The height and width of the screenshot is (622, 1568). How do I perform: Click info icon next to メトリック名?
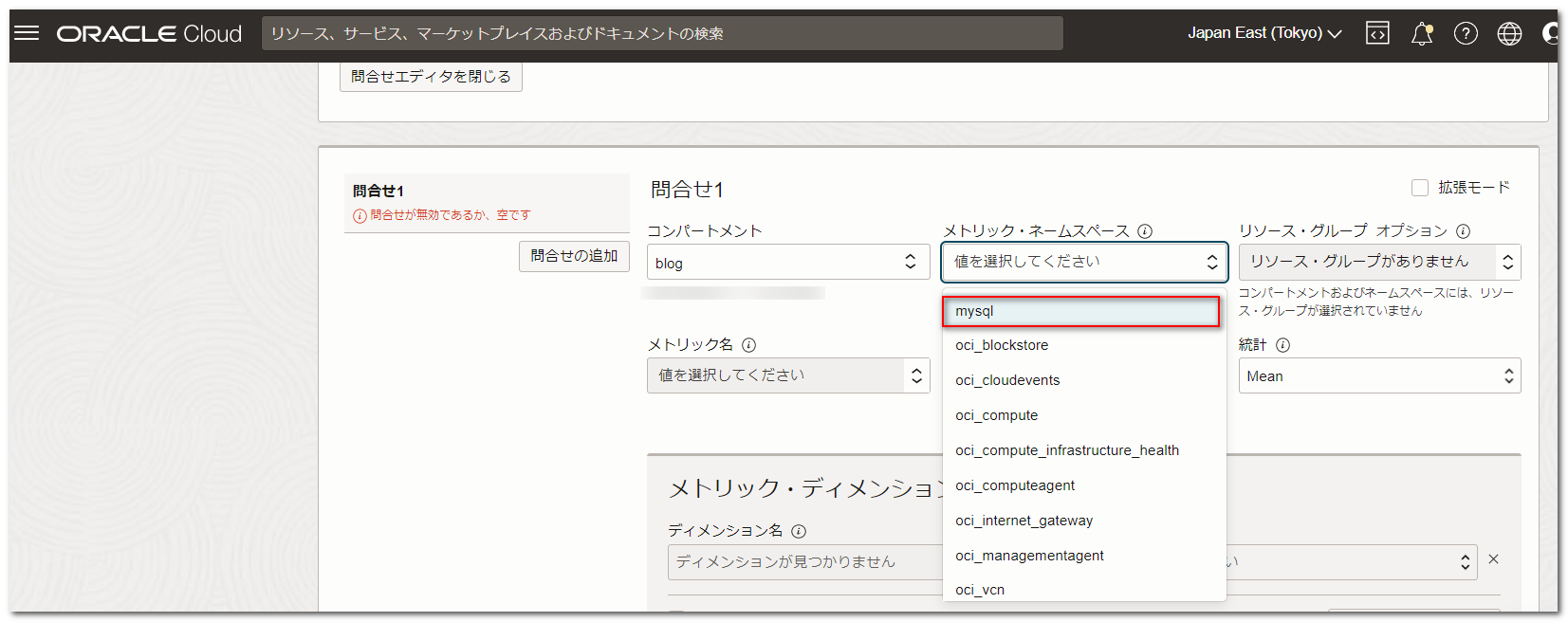748,345
